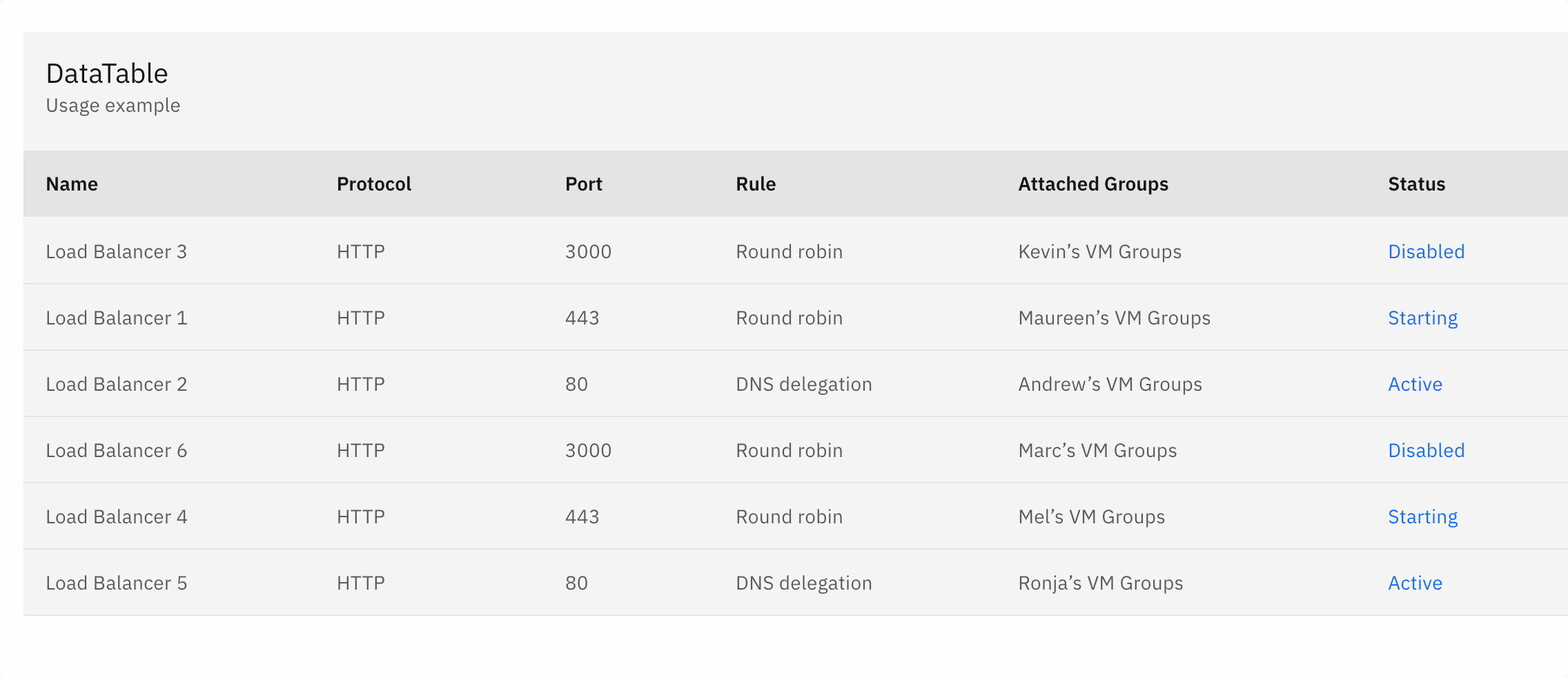The image size is (1568, 678).
Task: Select the DataTable title heading
Action: [107, 73]
